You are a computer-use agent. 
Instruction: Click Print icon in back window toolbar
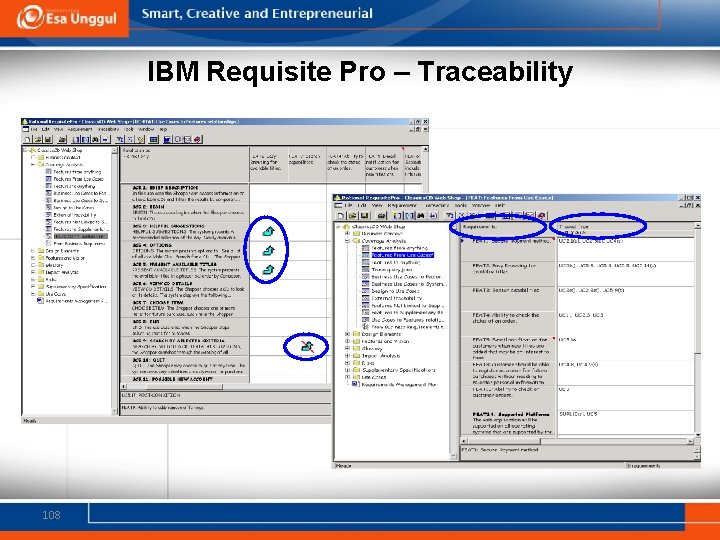pyautogui.click(x=62, y=139)
